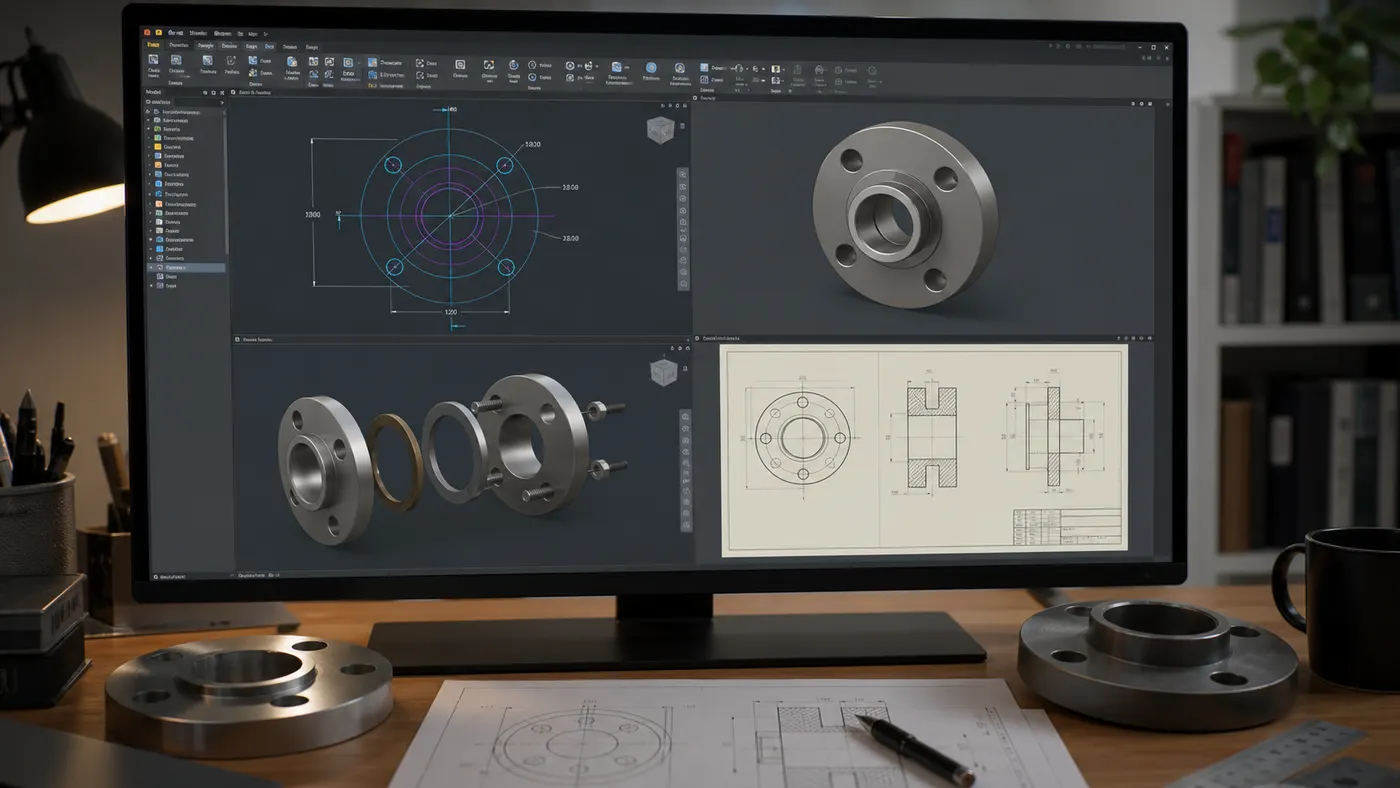Click the arrow beside the model tree filter field

pyautogui.click(x=222, y=102)
